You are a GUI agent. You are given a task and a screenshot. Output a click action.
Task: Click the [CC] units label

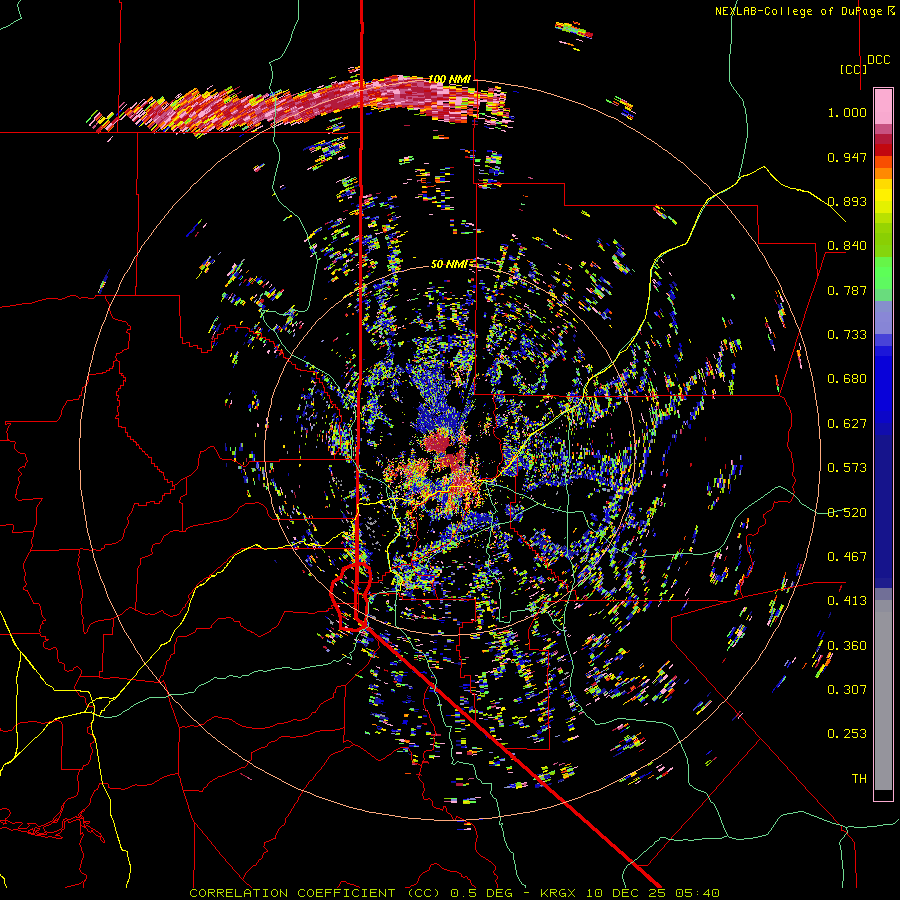coord(854,69)
